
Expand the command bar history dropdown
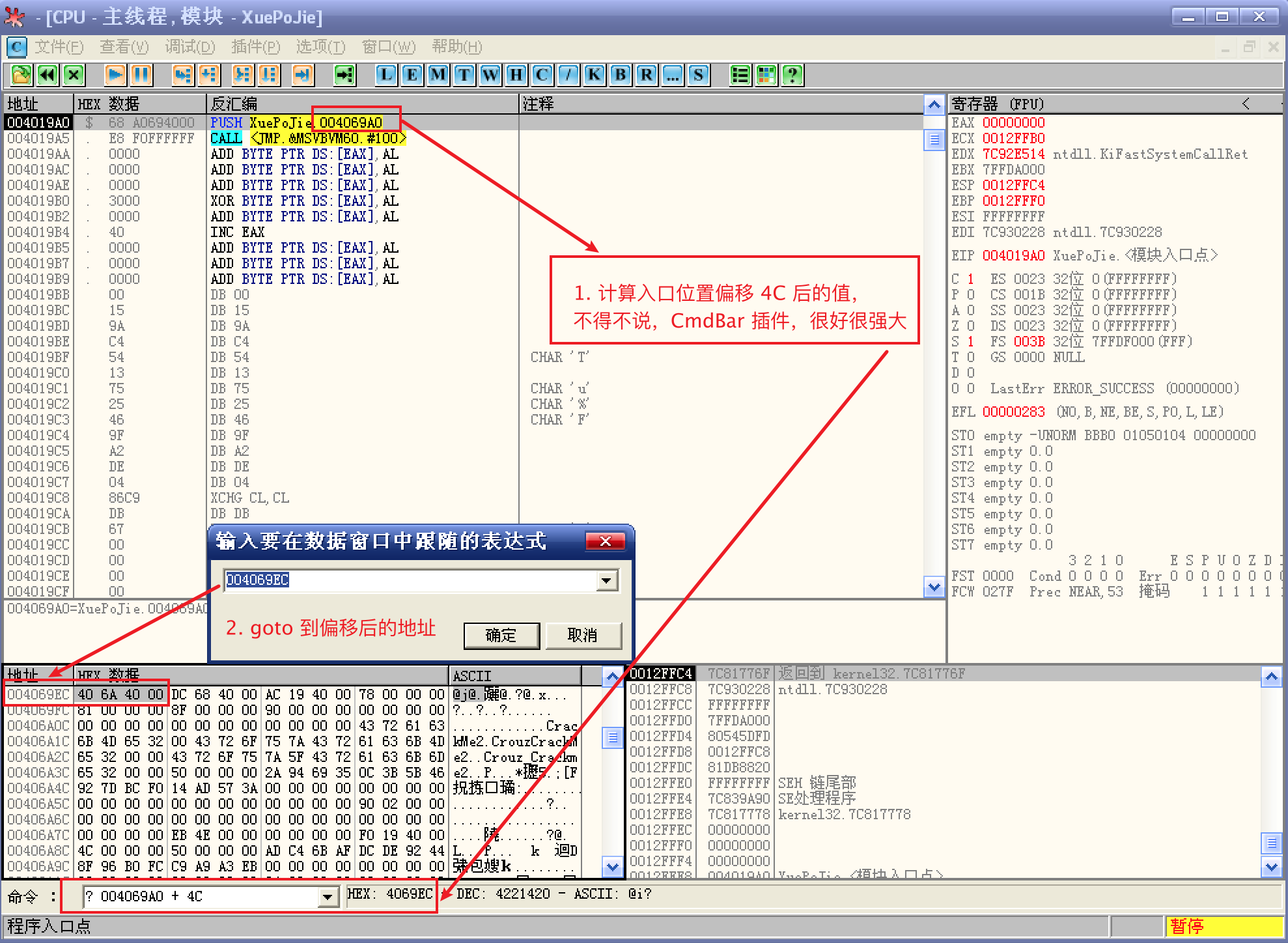coord(328,897)
